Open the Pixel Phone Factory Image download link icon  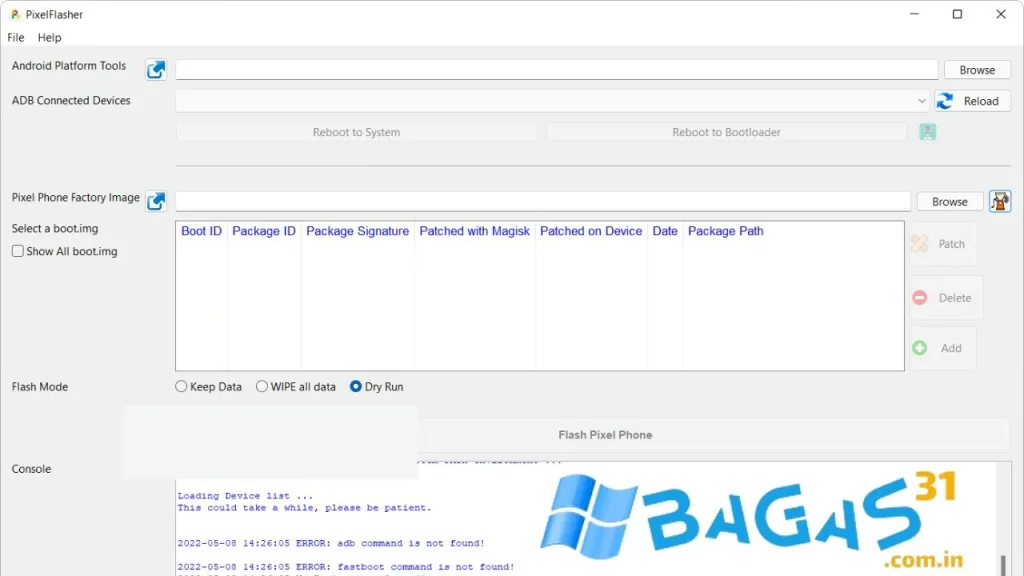[x=156, y=201]
